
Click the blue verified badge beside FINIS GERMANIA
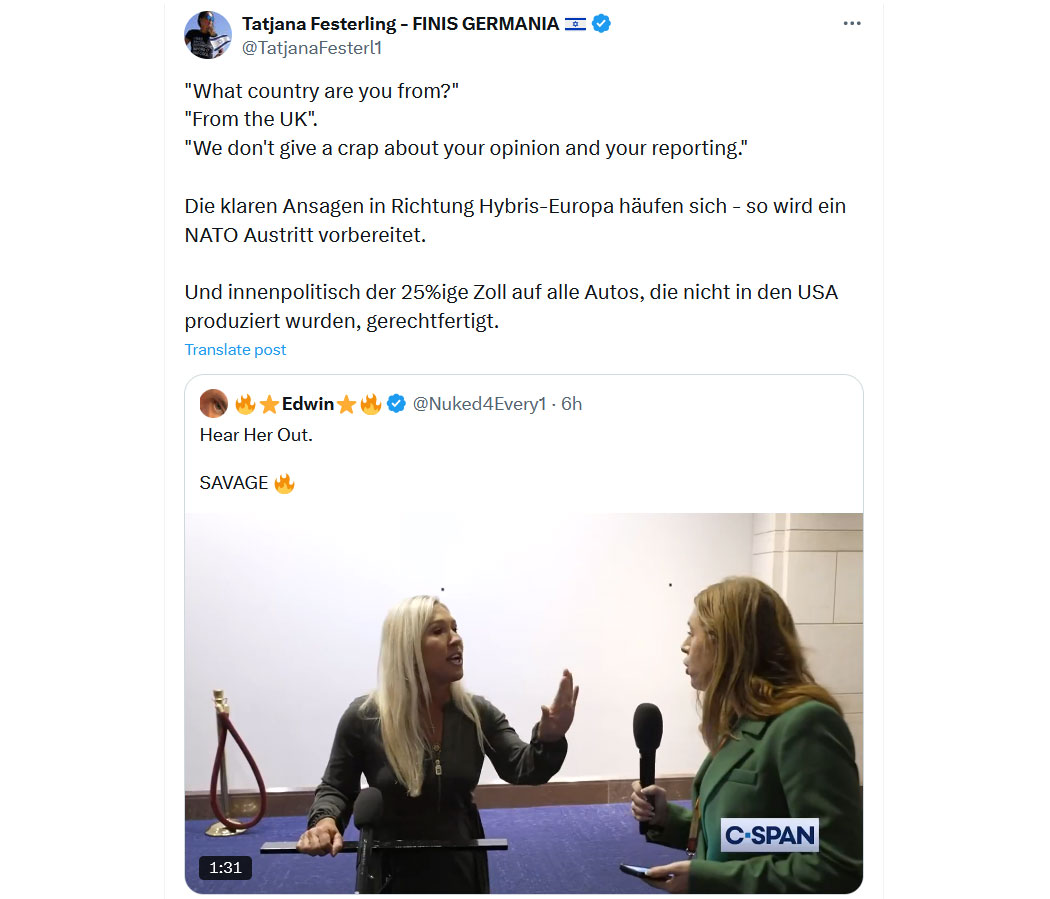pyautogui.click(x=601, y=23)
